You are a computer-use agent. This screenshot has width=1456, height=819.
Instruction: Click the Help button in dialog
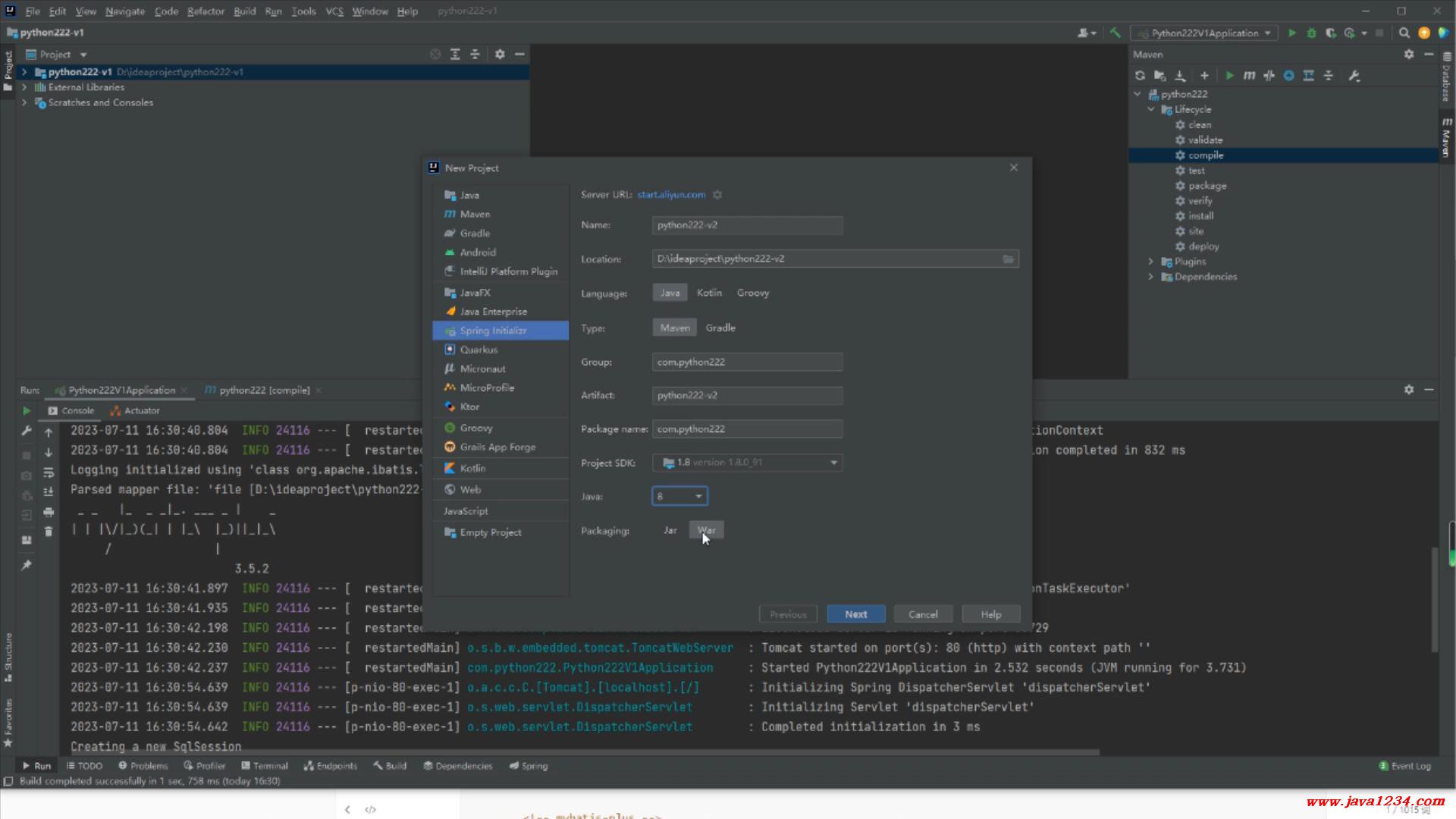[990, 614]
